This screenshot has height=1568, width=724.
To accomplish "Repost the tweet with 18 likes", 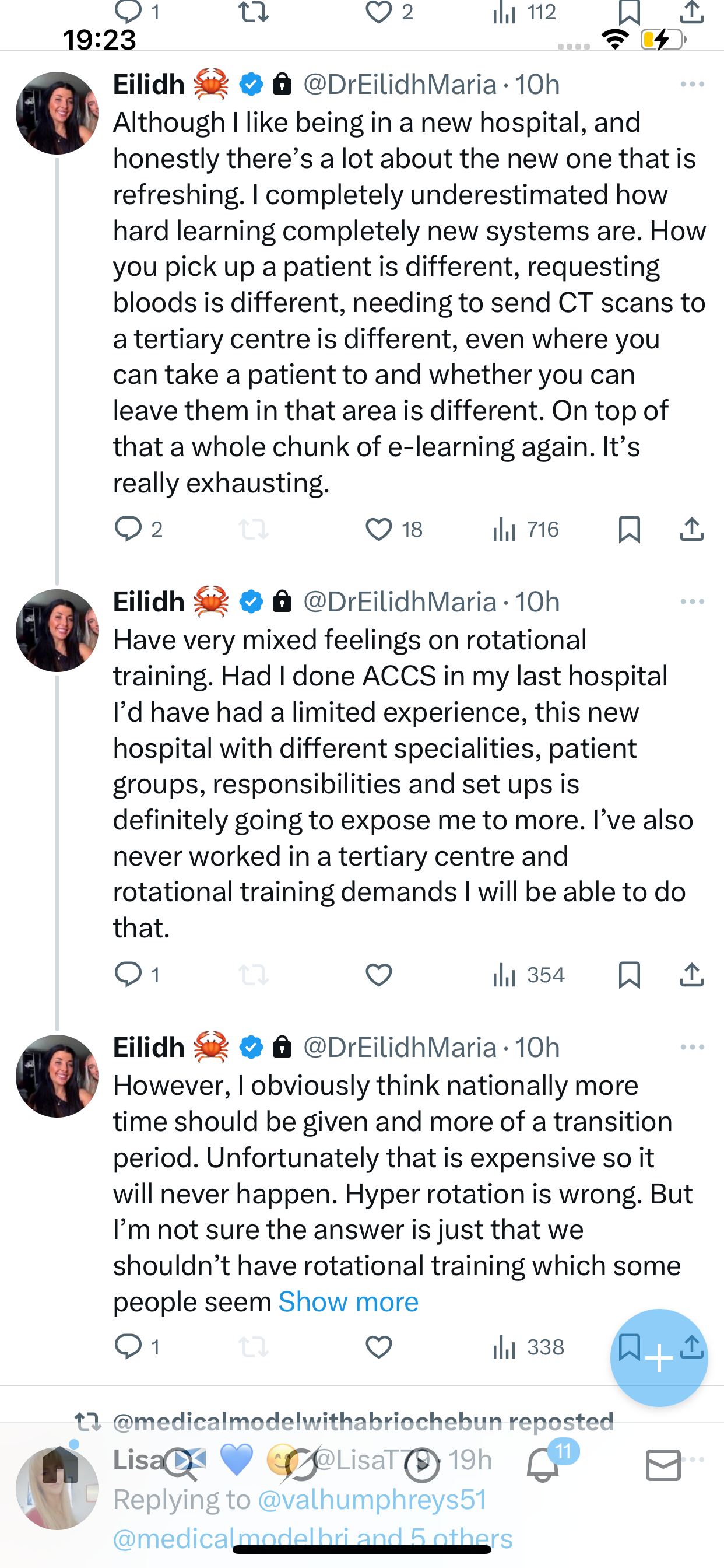I will coord(254,529).
